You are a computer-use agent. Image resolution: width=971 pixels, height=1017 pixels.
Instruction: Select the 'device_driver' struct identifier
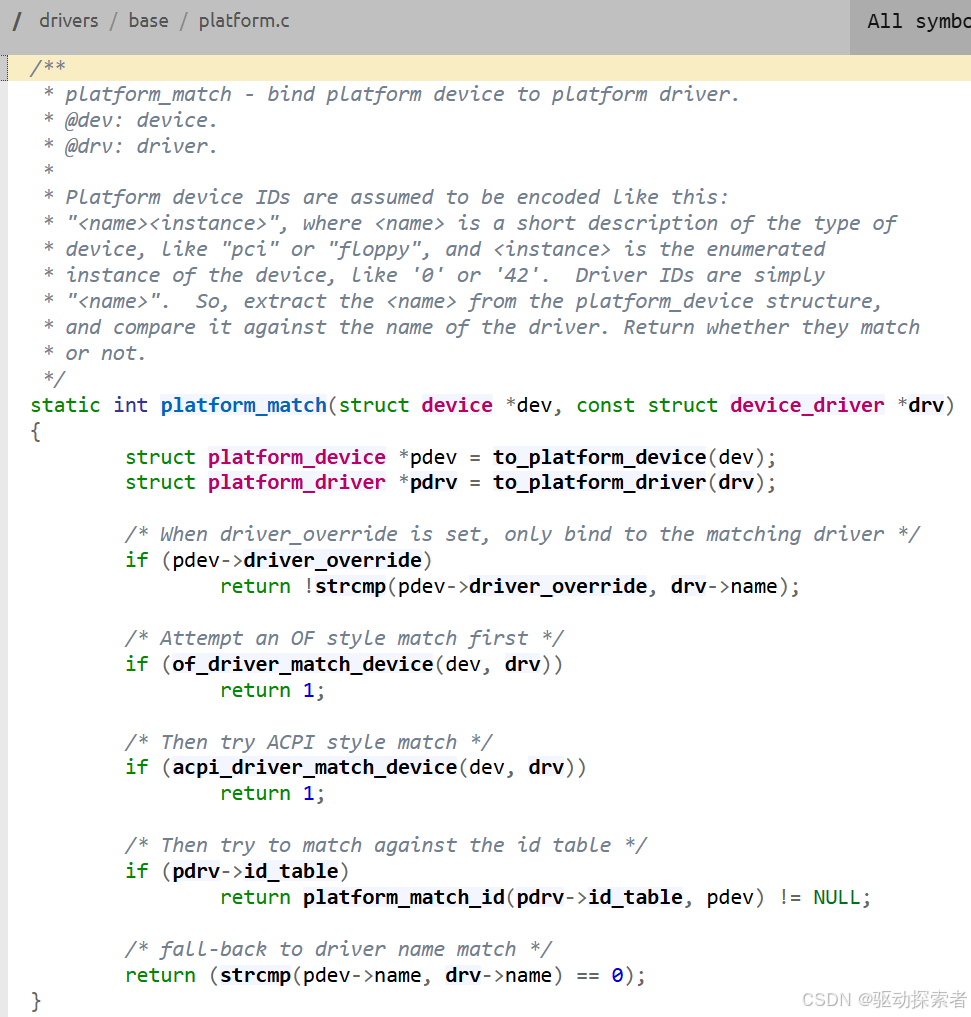pos(806,405)
